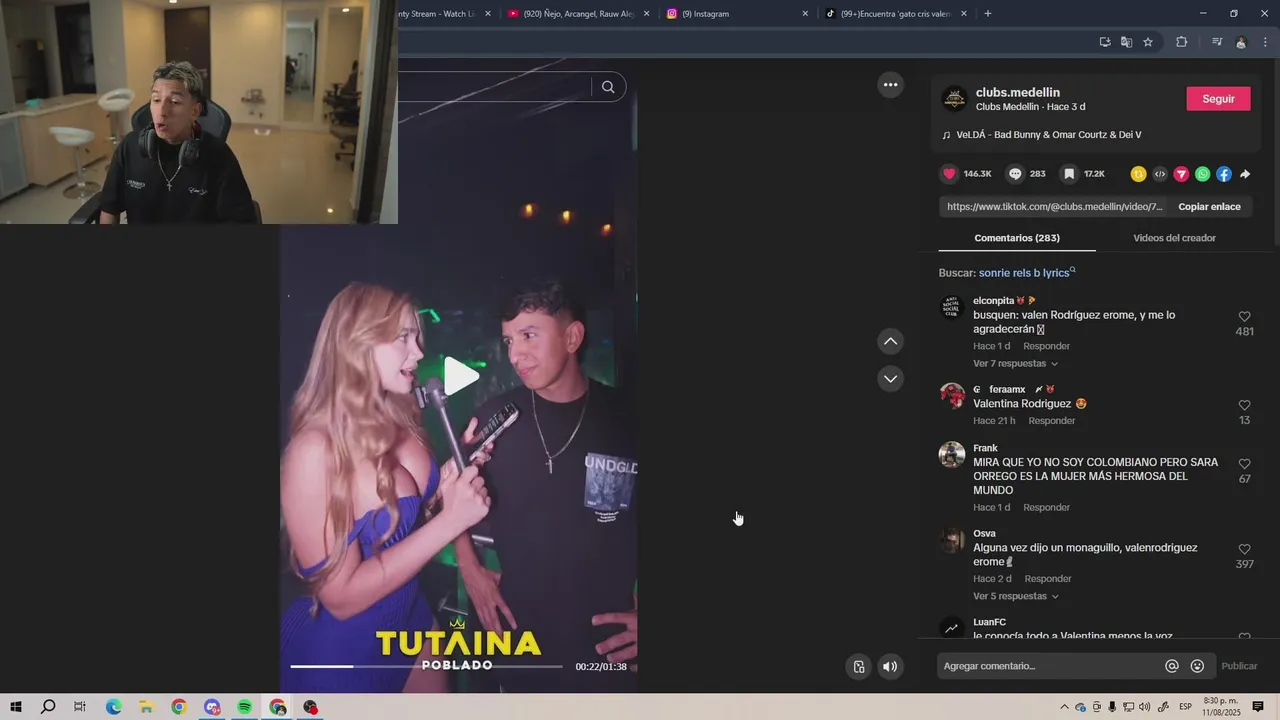Open the clubs.medellin profile avatar

click(955, 99)
